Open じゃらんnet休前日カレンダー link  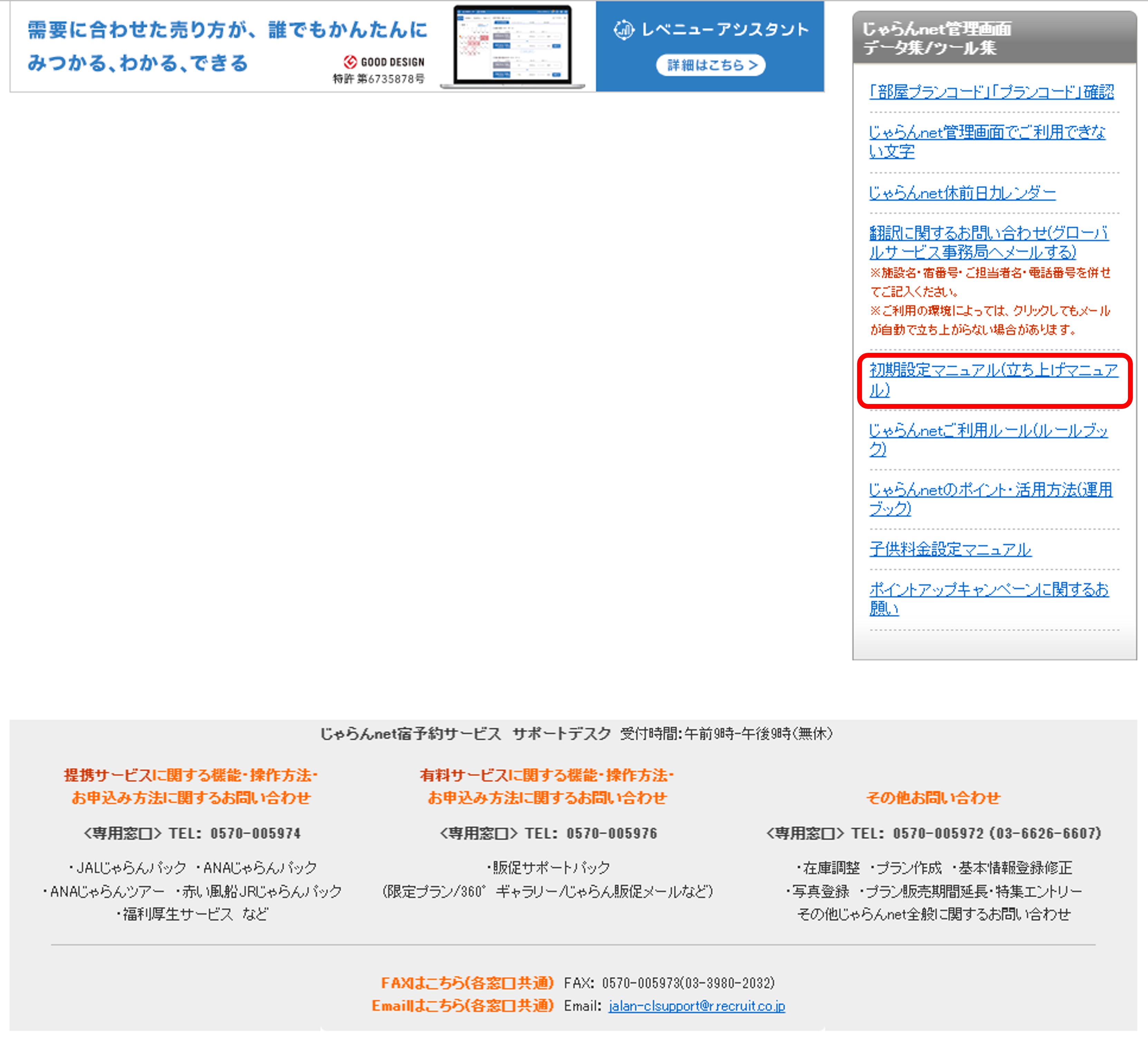pos(962,192)
